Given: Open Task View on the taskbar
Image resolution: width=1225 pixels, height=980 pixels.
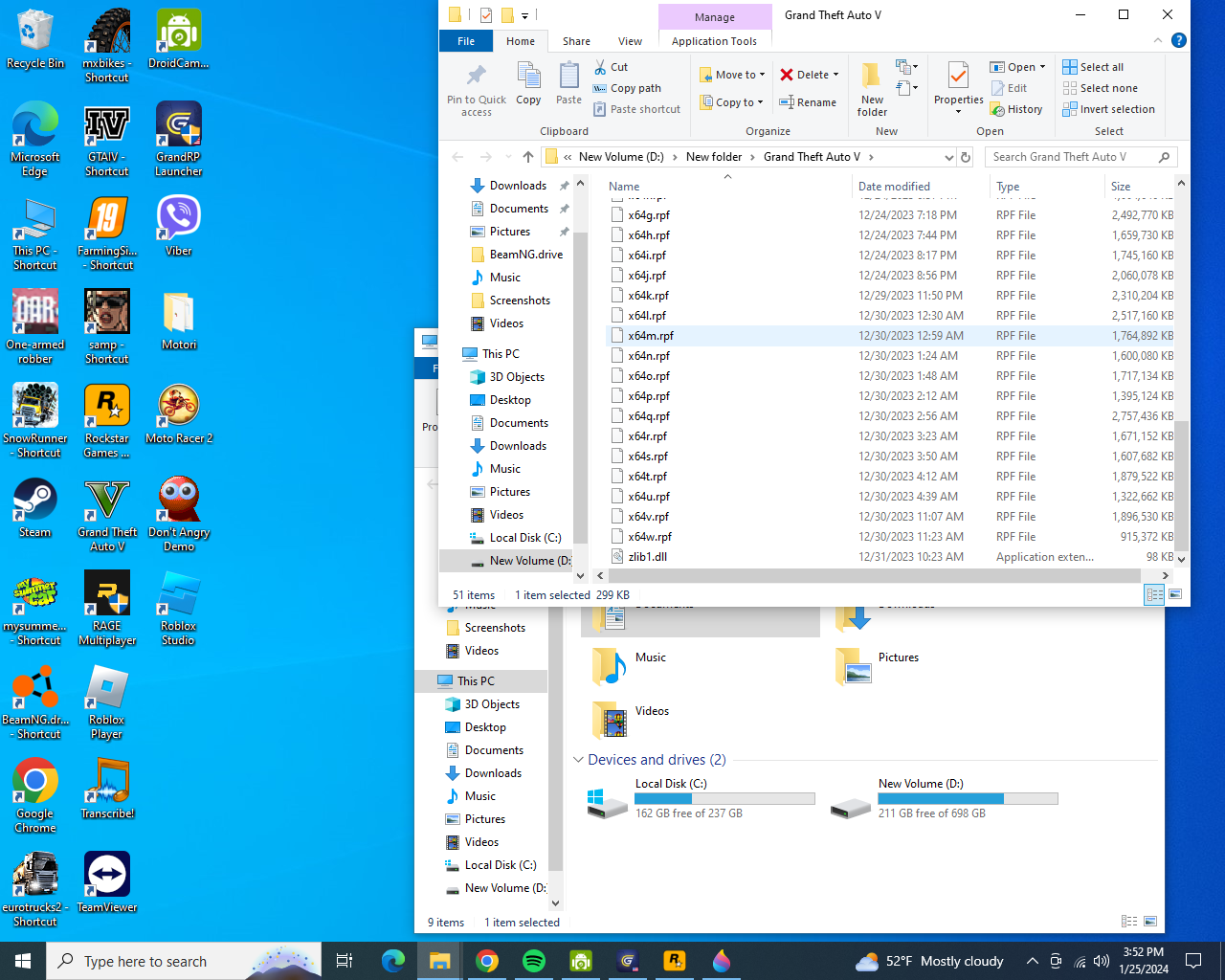Looking at the screenshot, I should (345, 961).
